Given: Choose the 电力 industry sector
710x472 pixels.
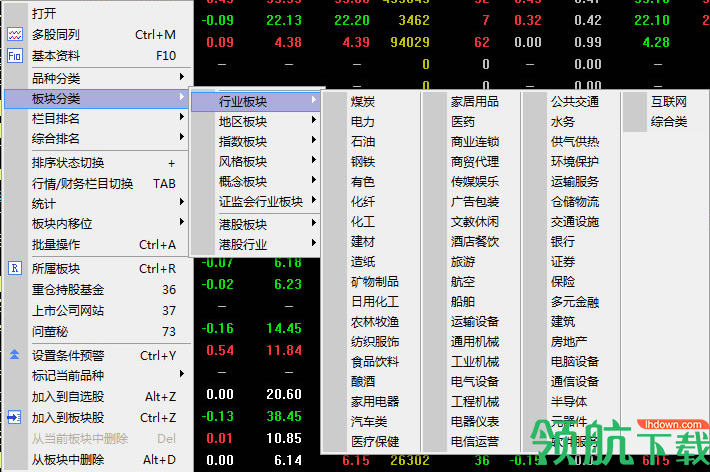Looking at the screenshot, I should 363,121.
